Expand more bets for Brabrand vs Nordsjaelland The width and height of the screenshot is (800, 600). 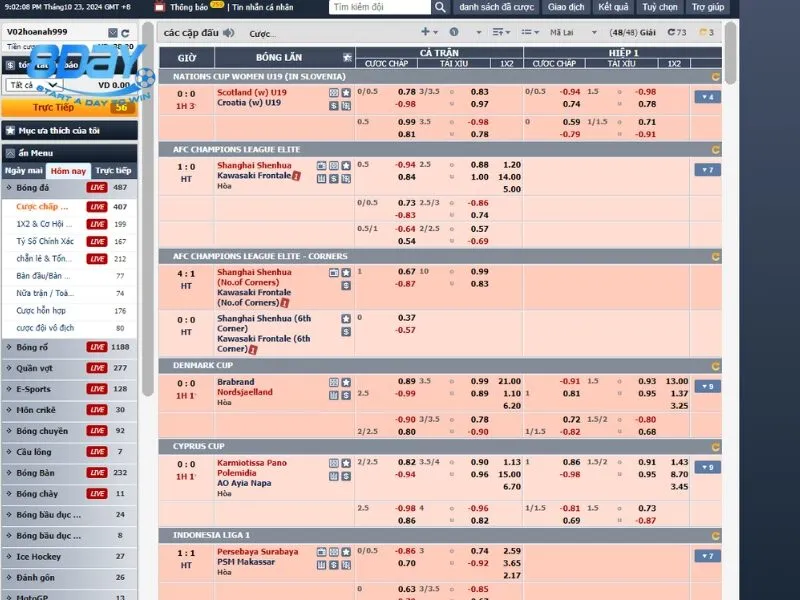(x=707, y=387)
